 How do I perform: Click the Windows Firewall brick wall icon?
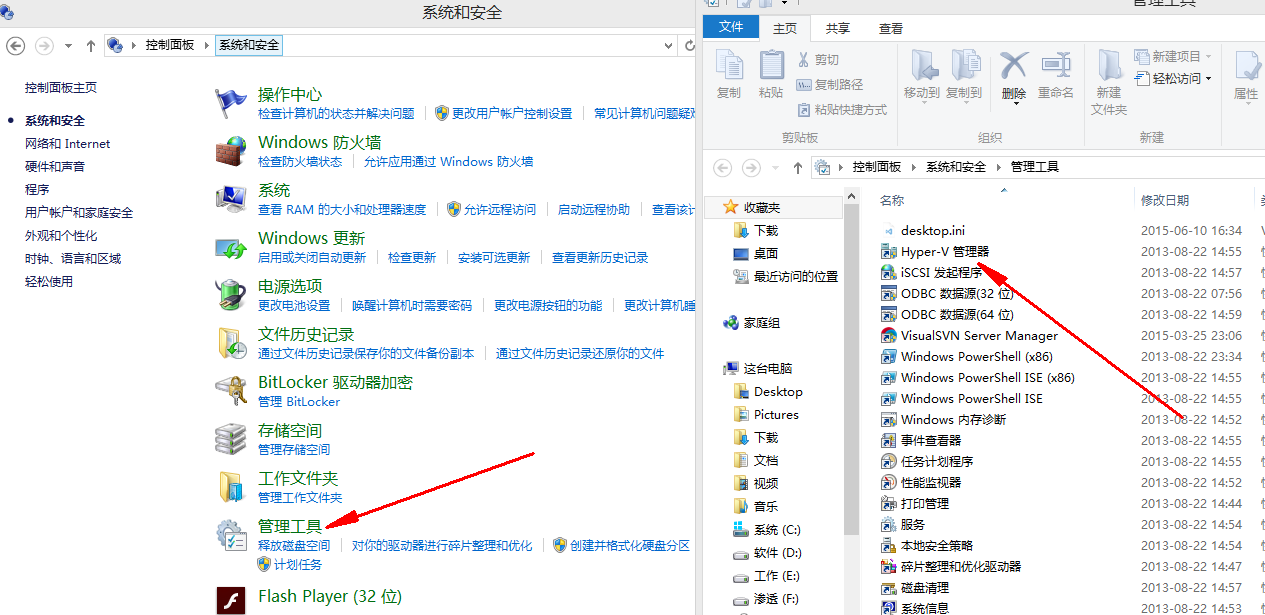coord(231,151)
